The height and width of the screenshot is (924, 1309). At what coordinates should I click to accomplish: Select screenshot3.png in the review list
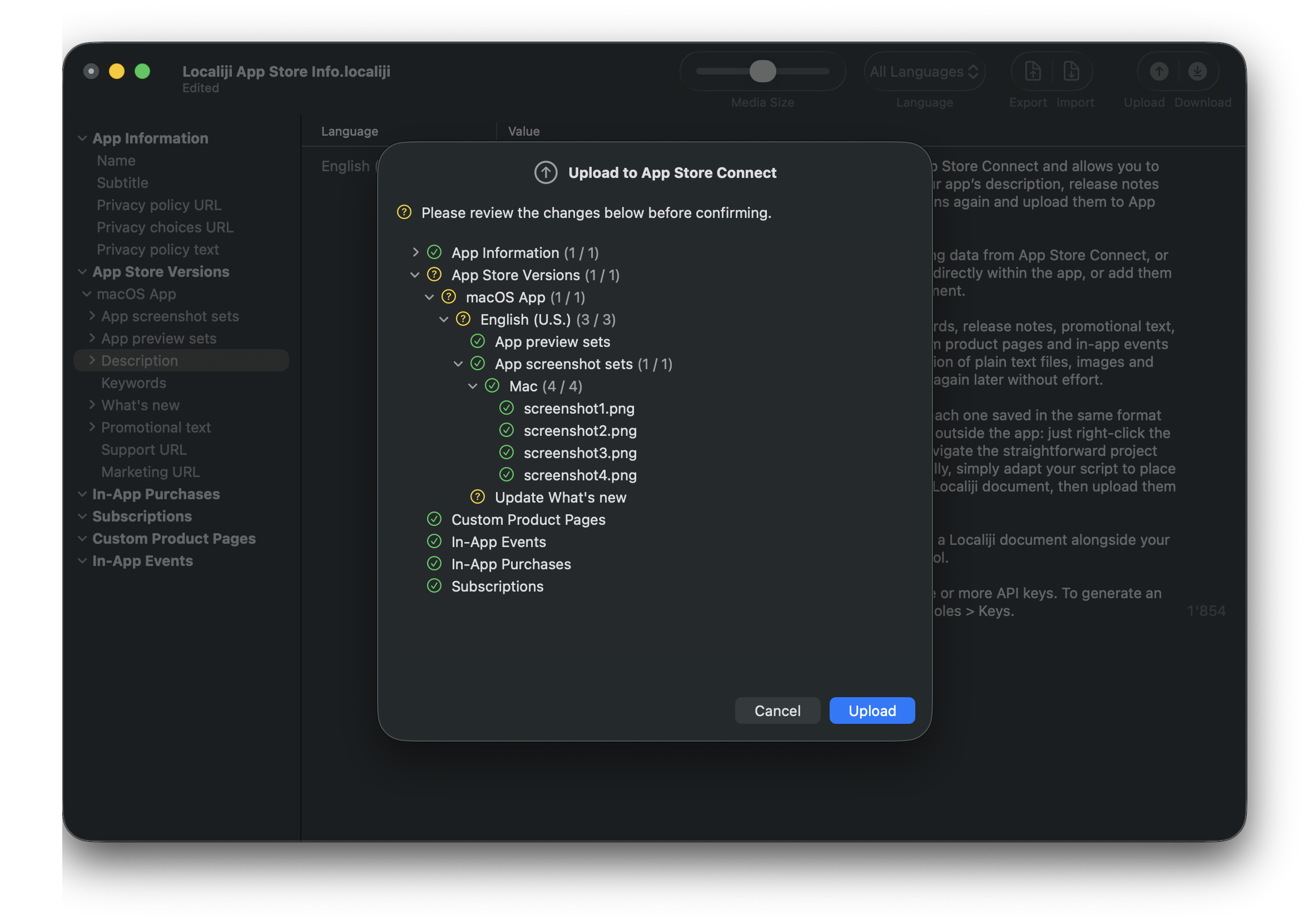[580, 453]
